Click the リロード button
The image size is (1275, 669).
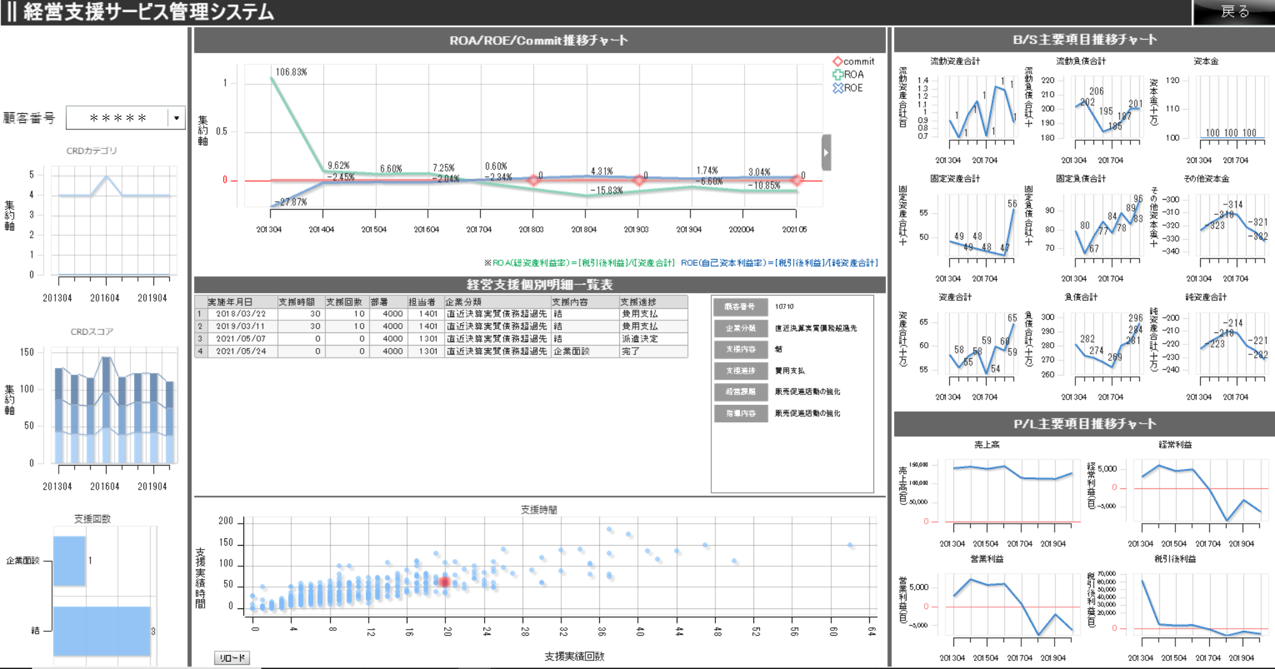(x=232, y=658)
